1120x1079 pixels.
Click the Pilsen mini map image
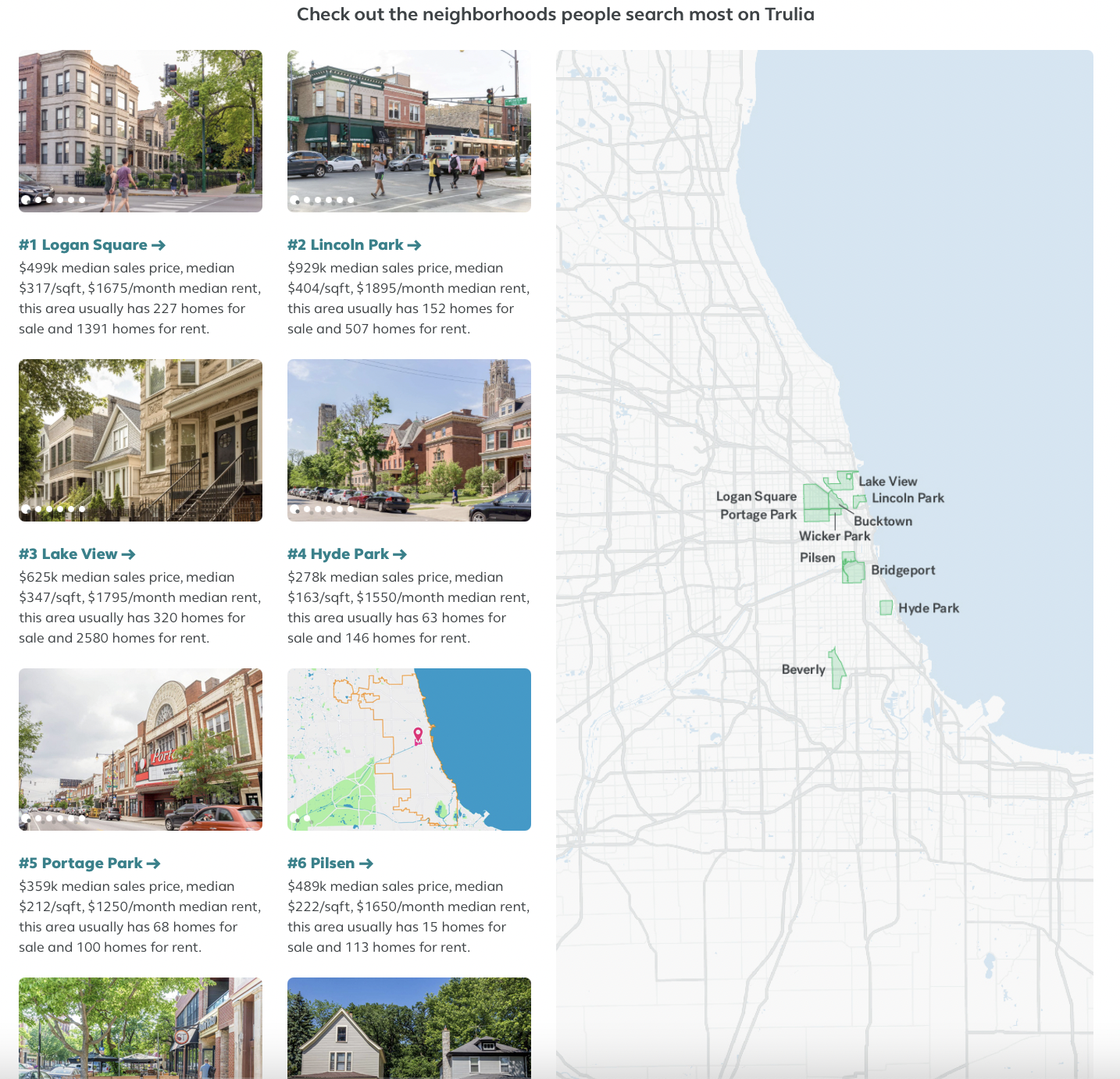(x=409, y=750)
